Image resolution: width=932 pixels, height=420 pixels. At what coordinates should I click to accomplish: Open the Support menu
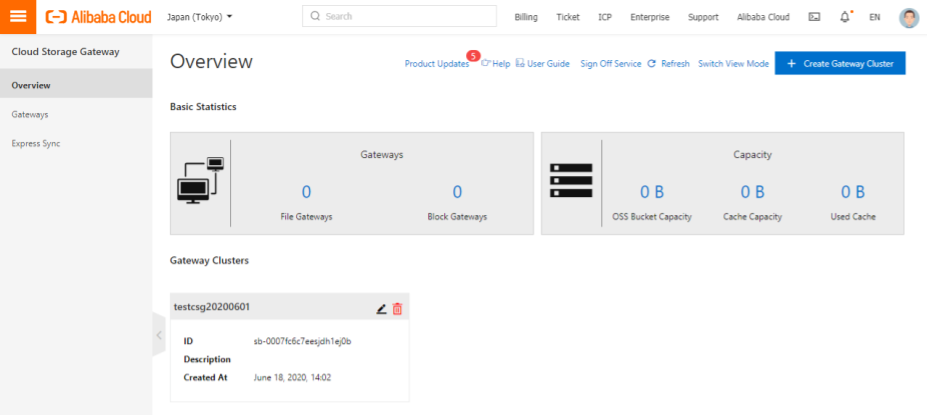click(x=703, y=17)
